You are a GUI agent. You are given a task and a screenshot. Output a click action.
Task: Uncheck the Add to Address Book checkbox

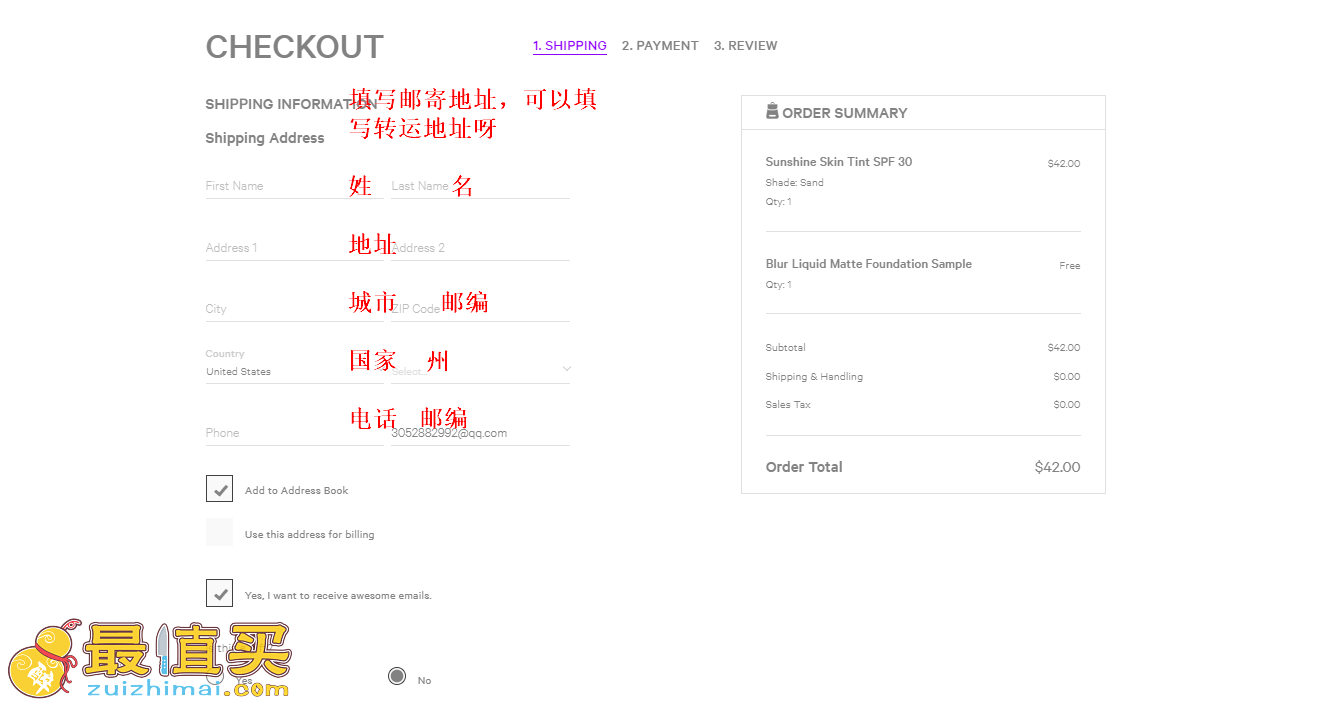tap(220, 489)
